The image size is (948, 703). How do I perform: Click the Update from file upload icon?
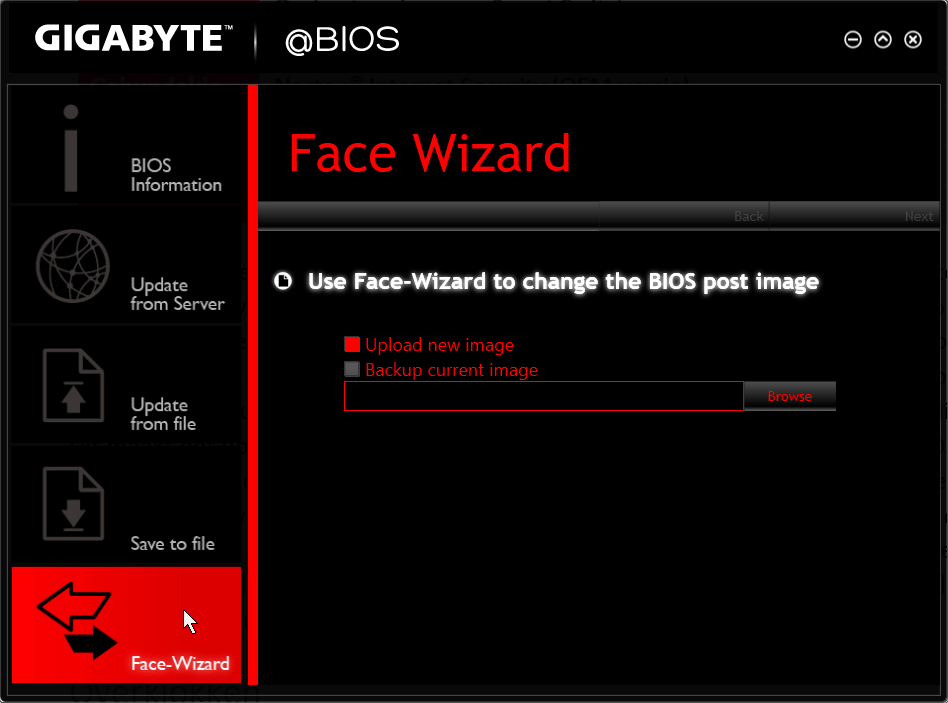click(73, 386)
